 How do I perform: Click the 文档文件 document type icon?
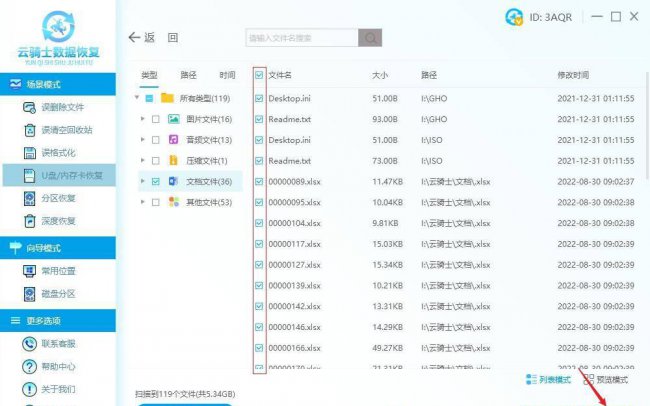click(x=173, y=181)
